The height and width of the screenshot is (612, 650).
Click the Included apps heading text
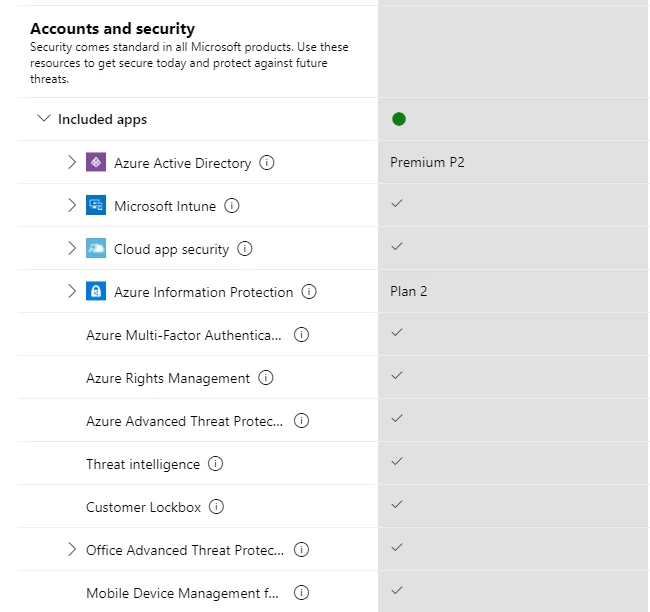point(102,119)
